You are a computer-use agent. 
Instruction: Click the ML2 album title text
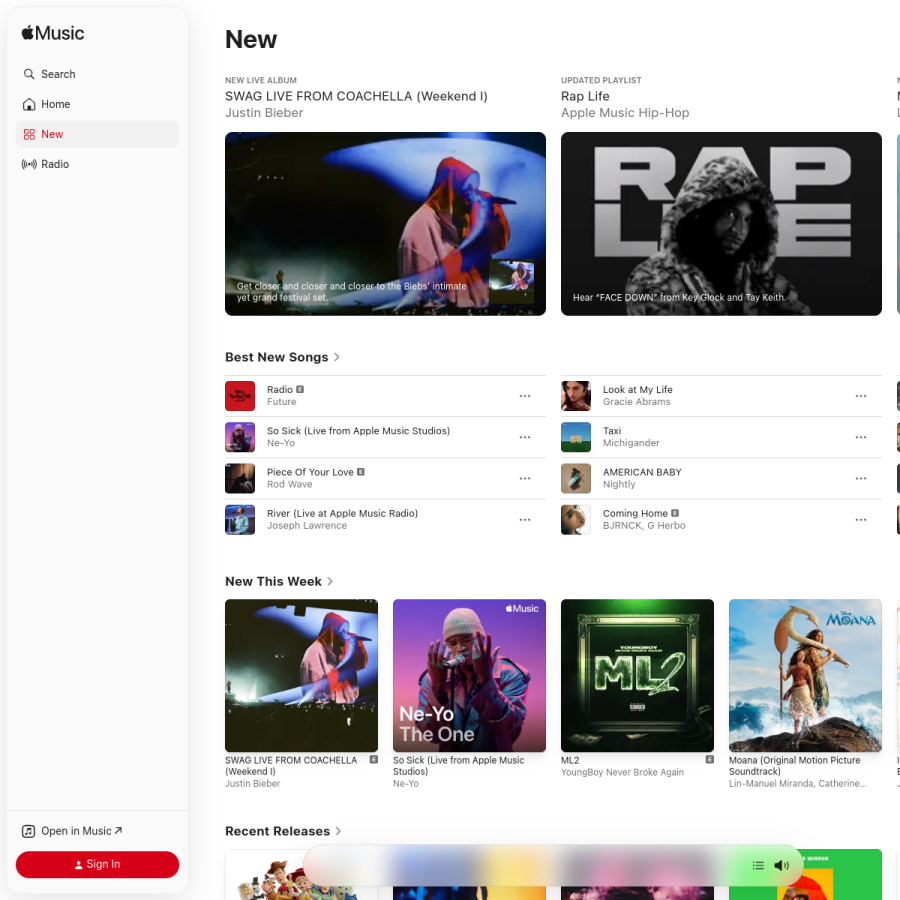[x=570, y=761]
